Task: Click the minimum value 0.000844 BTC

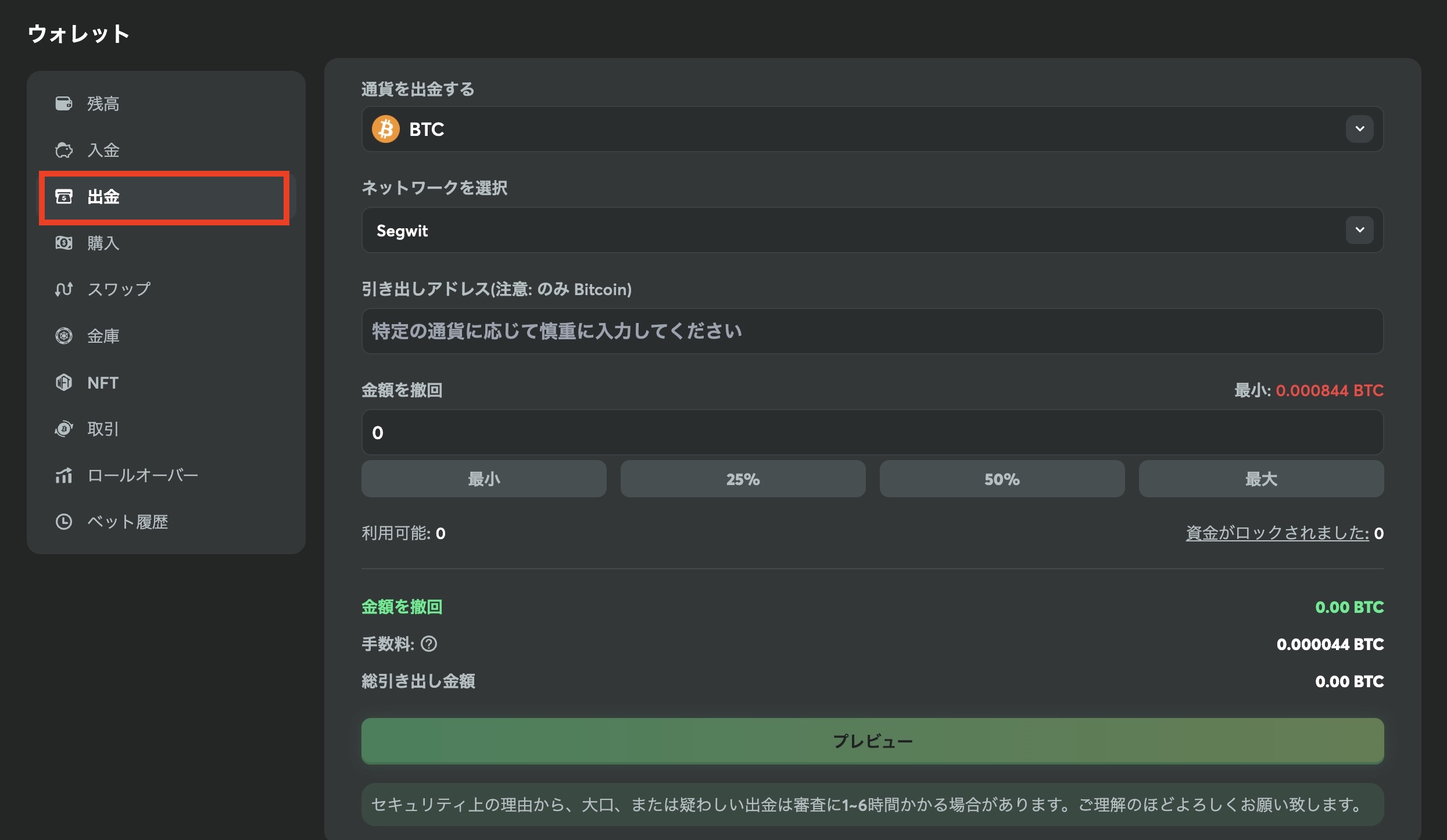Action: [x=1330, y=390]
